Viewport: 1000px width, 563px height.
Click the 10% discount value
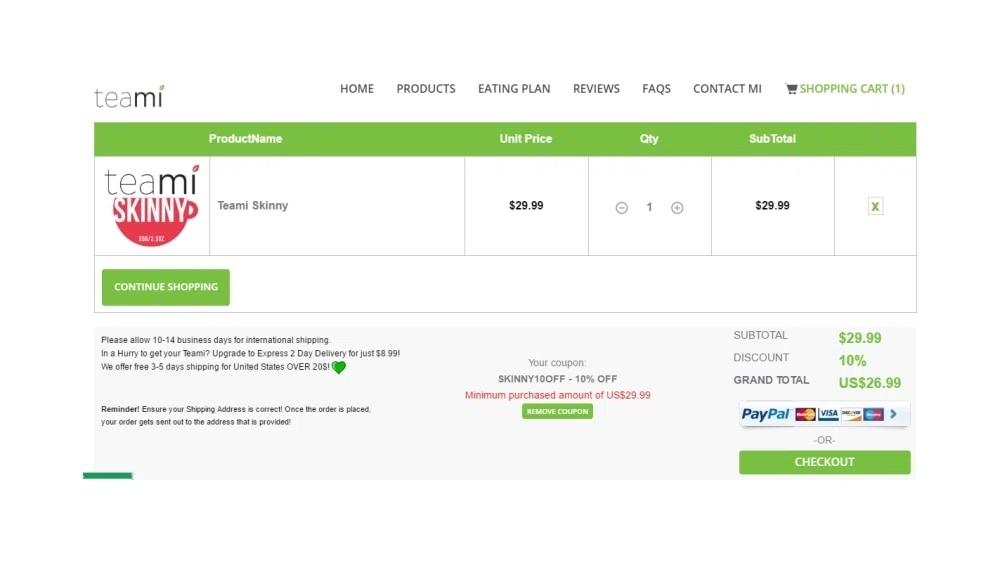coord(852,360)
